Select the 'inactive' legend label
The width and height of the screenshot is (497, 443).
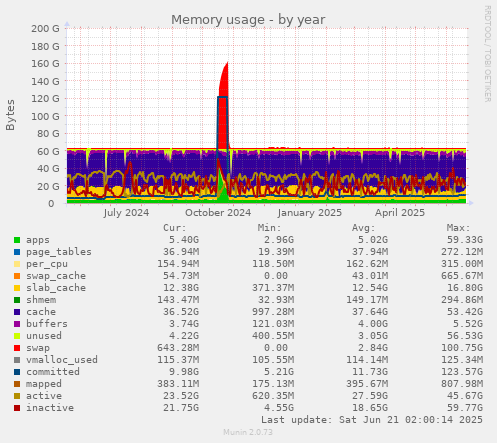[50, 408]
